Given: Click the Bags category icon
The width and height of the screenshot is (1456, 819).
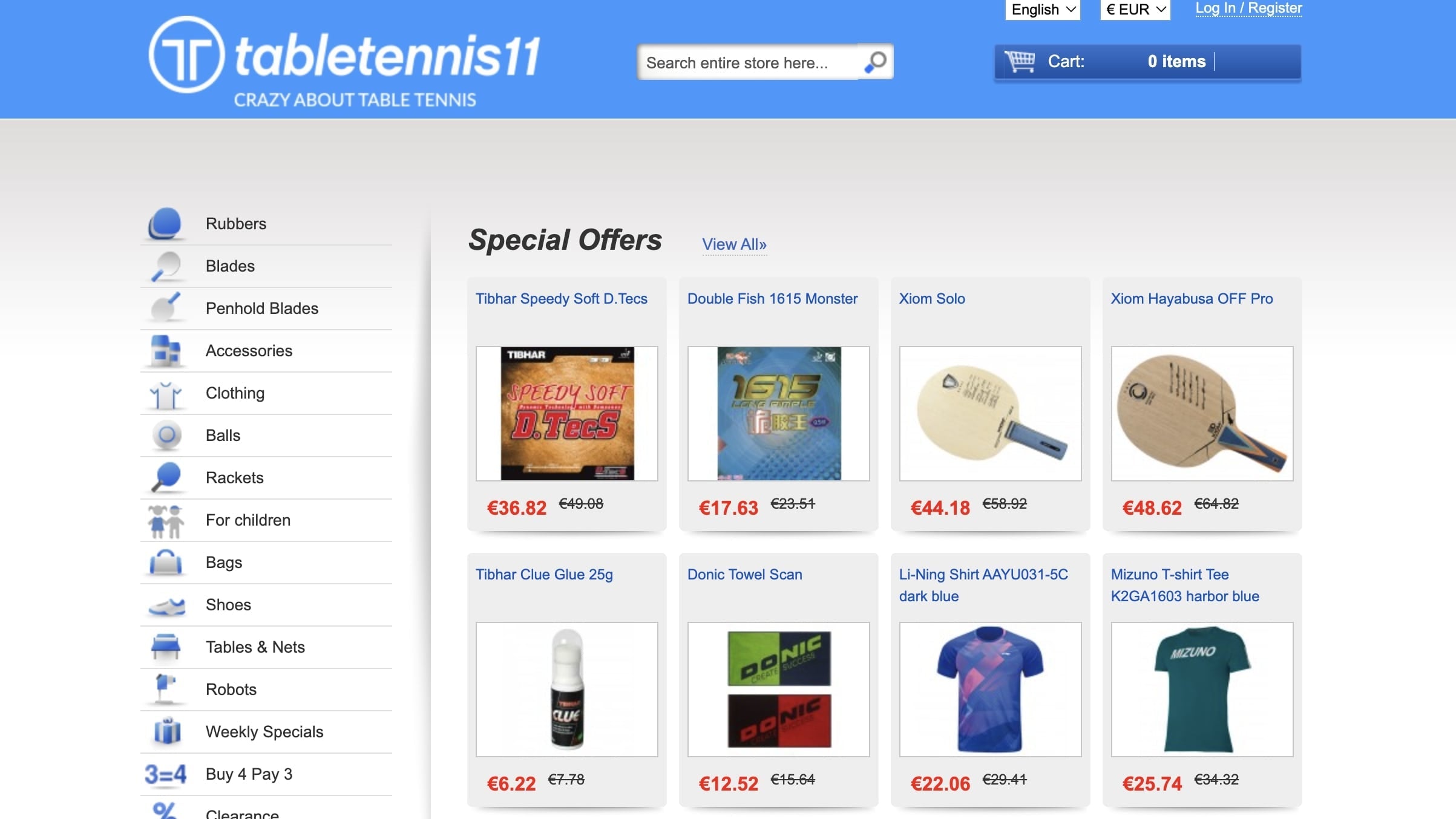Looking at the screenshot, I should point(165,563).
